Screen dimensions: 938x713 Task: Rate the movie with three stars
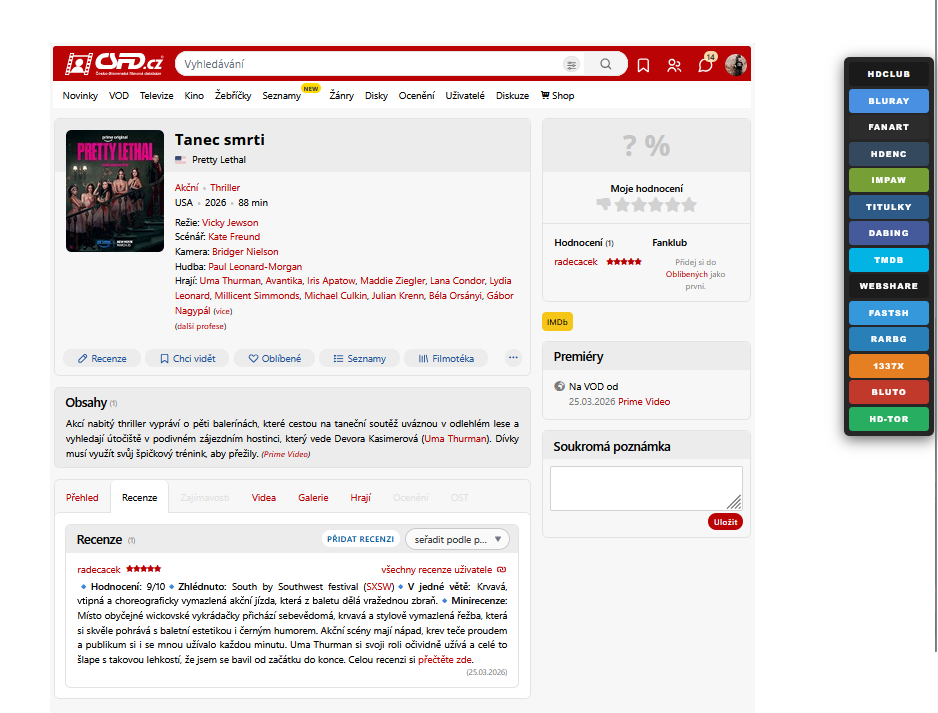(656, 205)
